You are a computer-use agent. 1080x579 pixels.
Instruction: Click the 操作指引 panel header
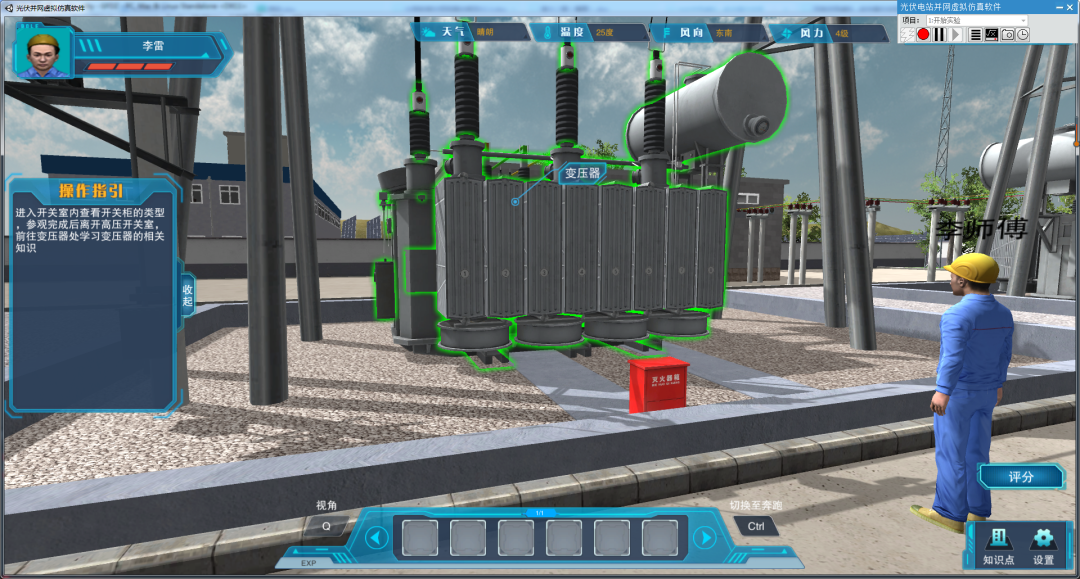click(91, 191)
